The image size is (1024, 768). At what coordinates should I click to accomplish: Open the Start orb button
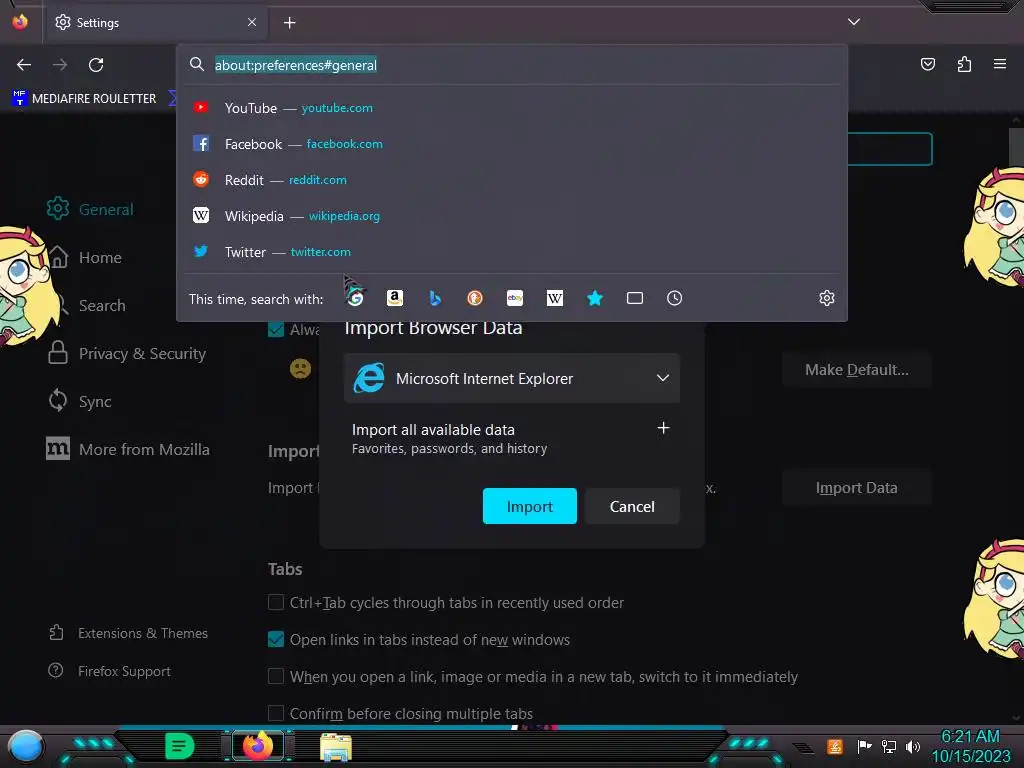click(x=25, y=746)
